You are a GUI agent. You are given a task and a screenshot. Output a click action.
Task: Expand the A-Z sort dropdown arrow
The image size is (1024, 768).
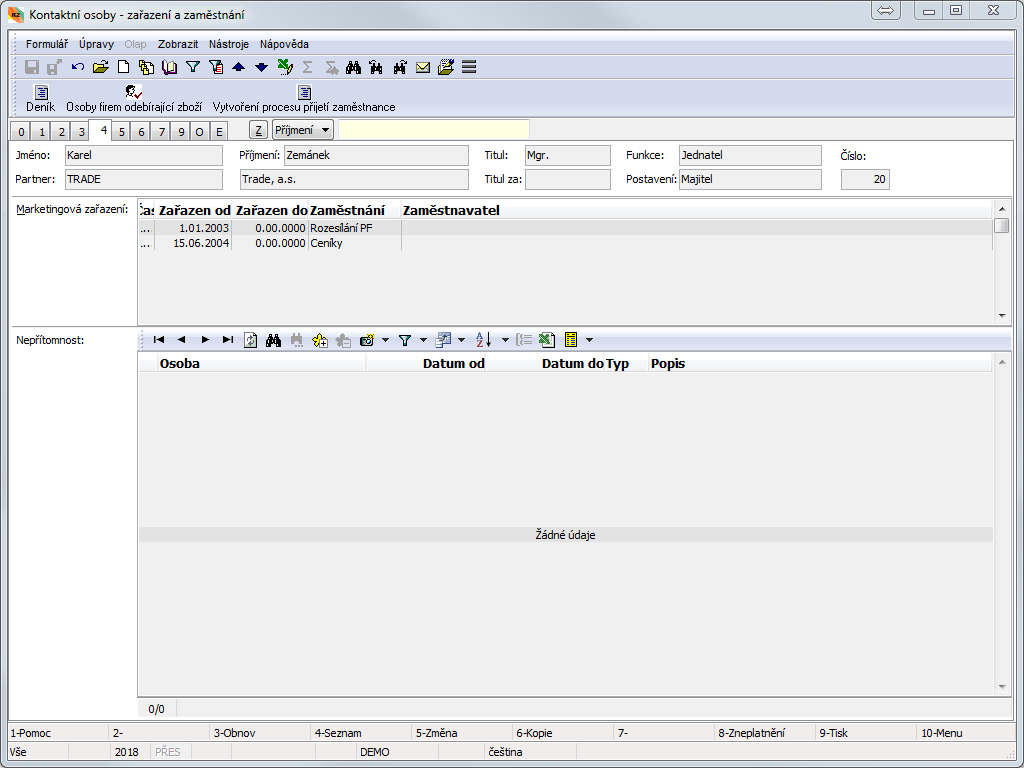(505, 340)
